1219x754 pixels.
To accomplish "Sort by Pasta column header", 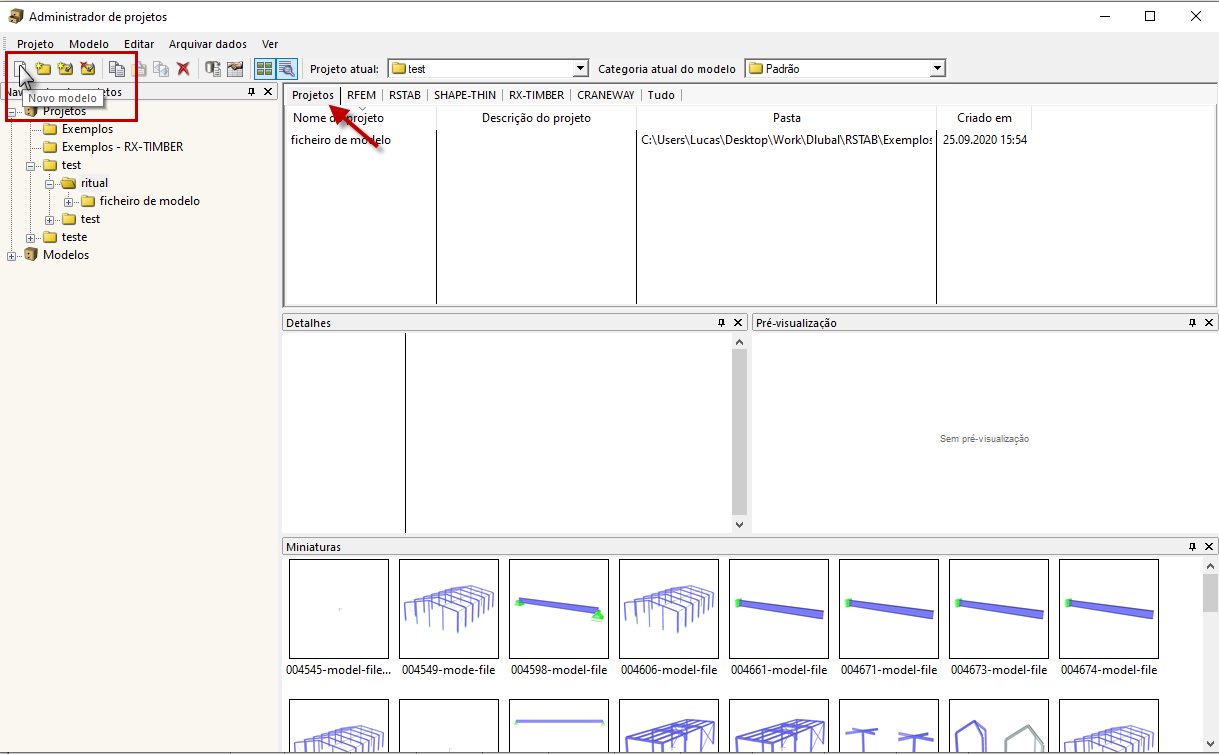I will [x=787, y=118].
